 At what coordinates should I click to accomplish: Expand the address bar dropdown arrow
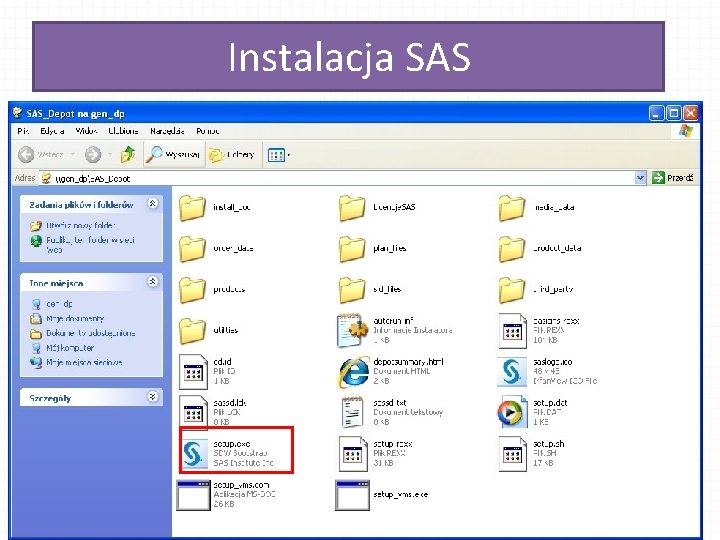click(x=640, y=178)
